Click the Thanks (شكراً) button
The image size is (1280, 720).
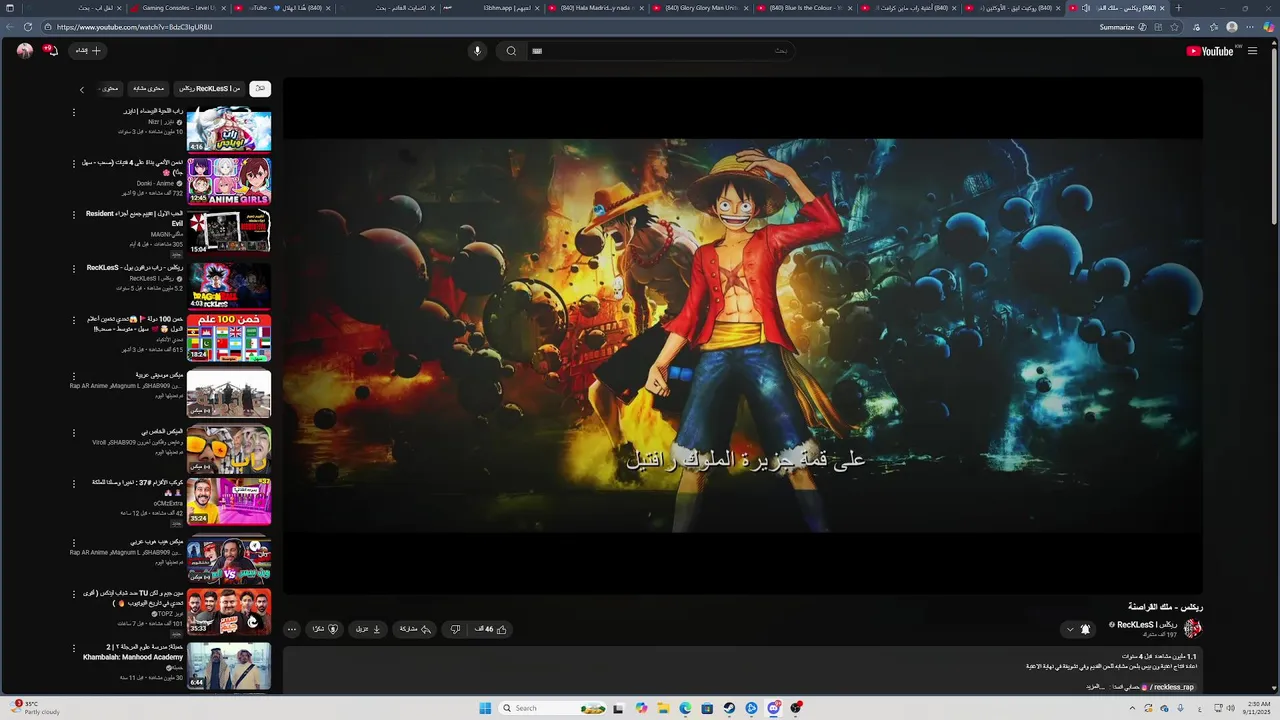[x=325, y=629]
